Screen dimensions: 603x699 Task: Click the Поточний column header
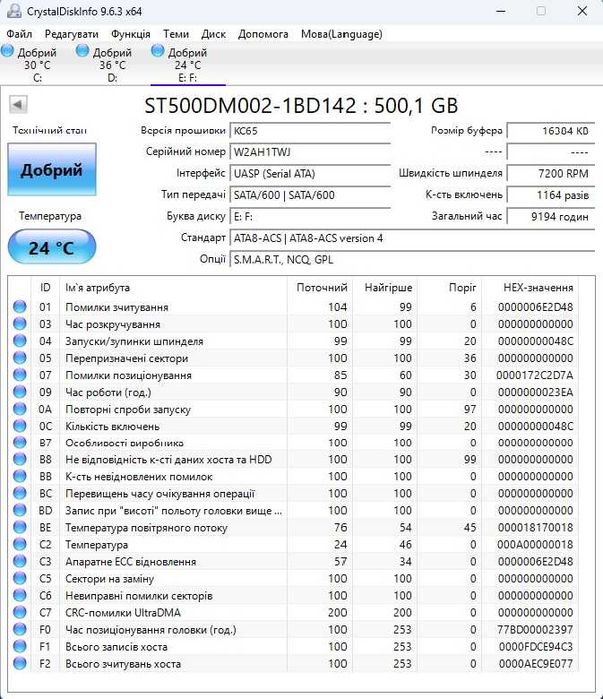[322, 288]
